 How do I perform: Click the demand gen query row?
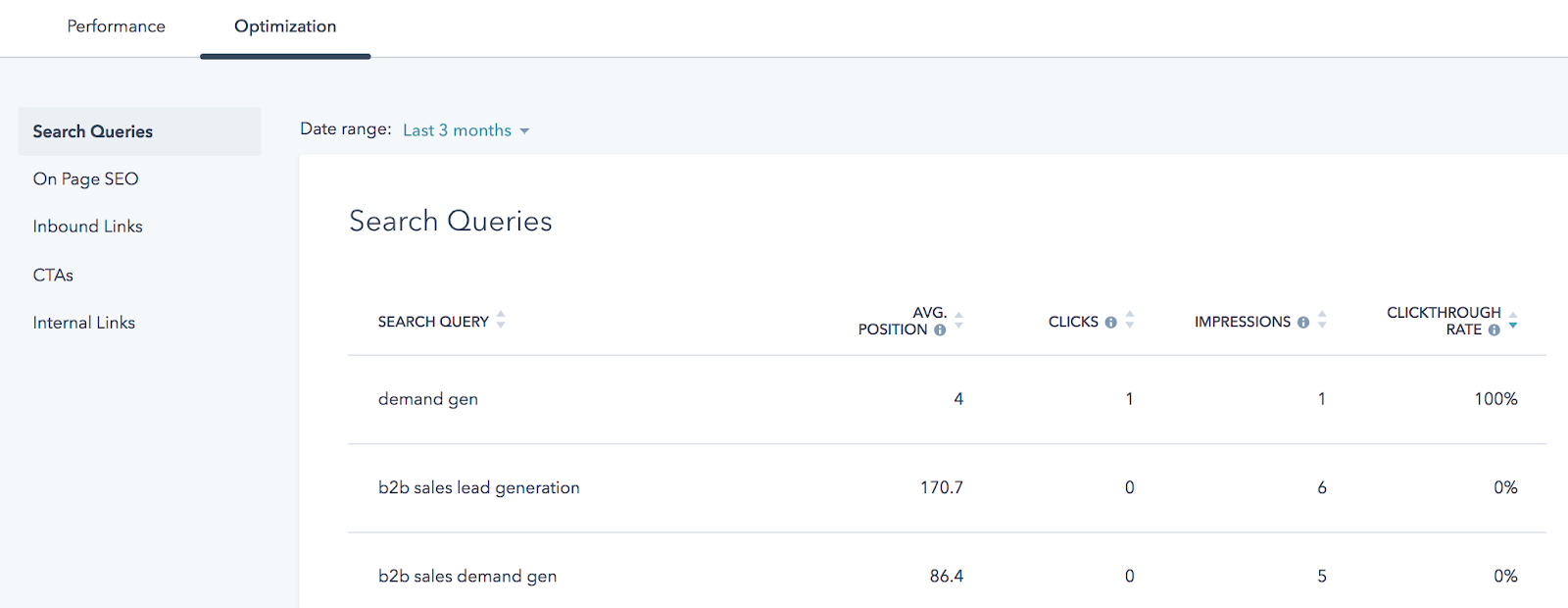[428, 399]
